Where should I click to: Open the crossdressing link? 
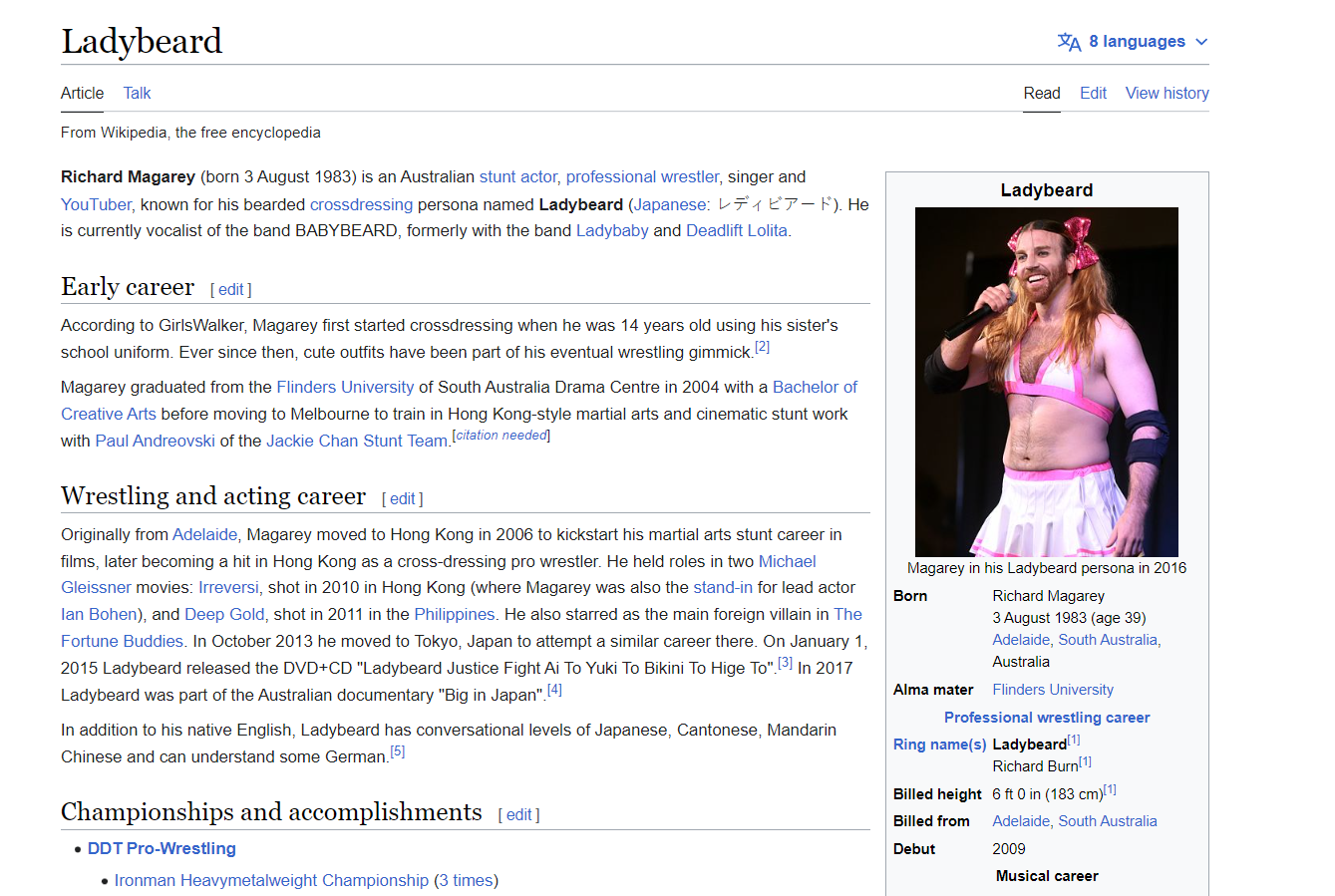pos(361,203)
